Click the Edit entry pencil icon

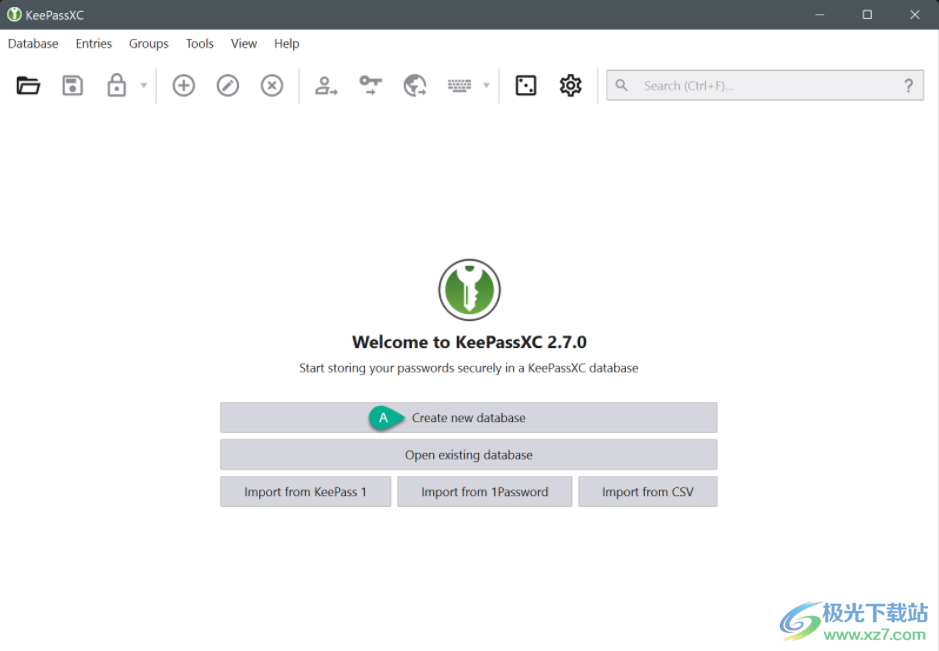click(x=228, y=86)
